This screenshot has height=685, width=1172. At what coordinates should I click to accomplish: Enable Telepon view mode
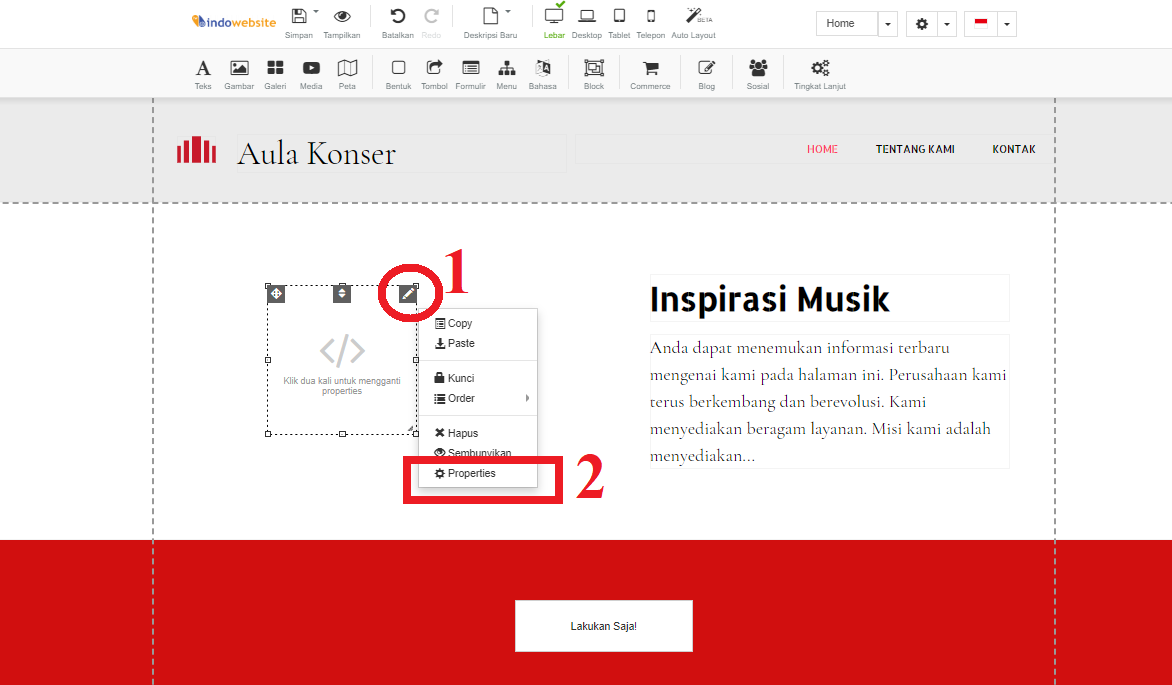click(650, 18)
